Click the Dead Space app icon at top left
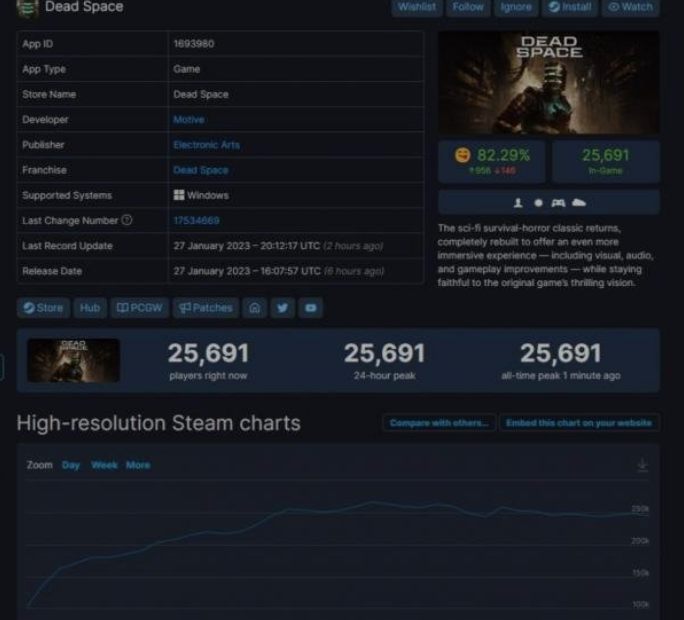The height and width of the screenshot is (620, 684). [27, 8]
